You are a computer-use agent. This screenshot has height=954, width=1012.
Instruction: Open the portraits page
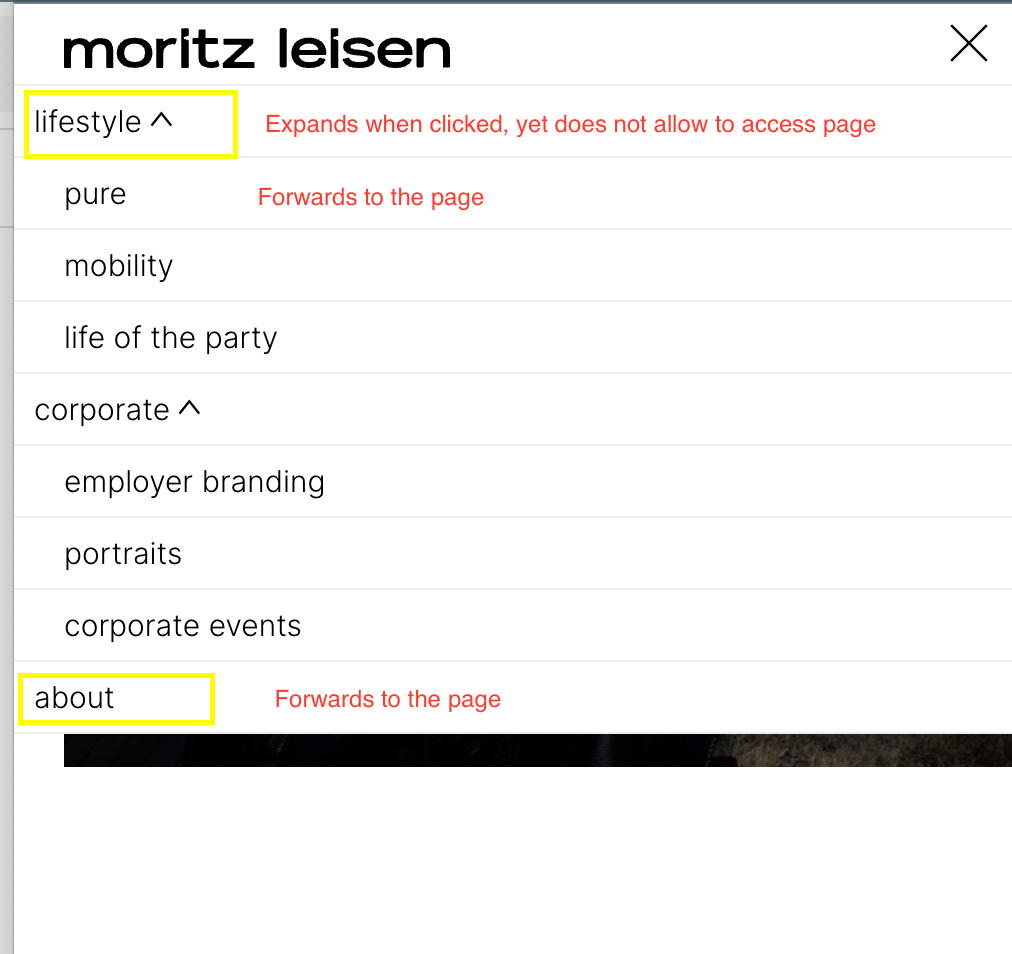pos(123,554)
